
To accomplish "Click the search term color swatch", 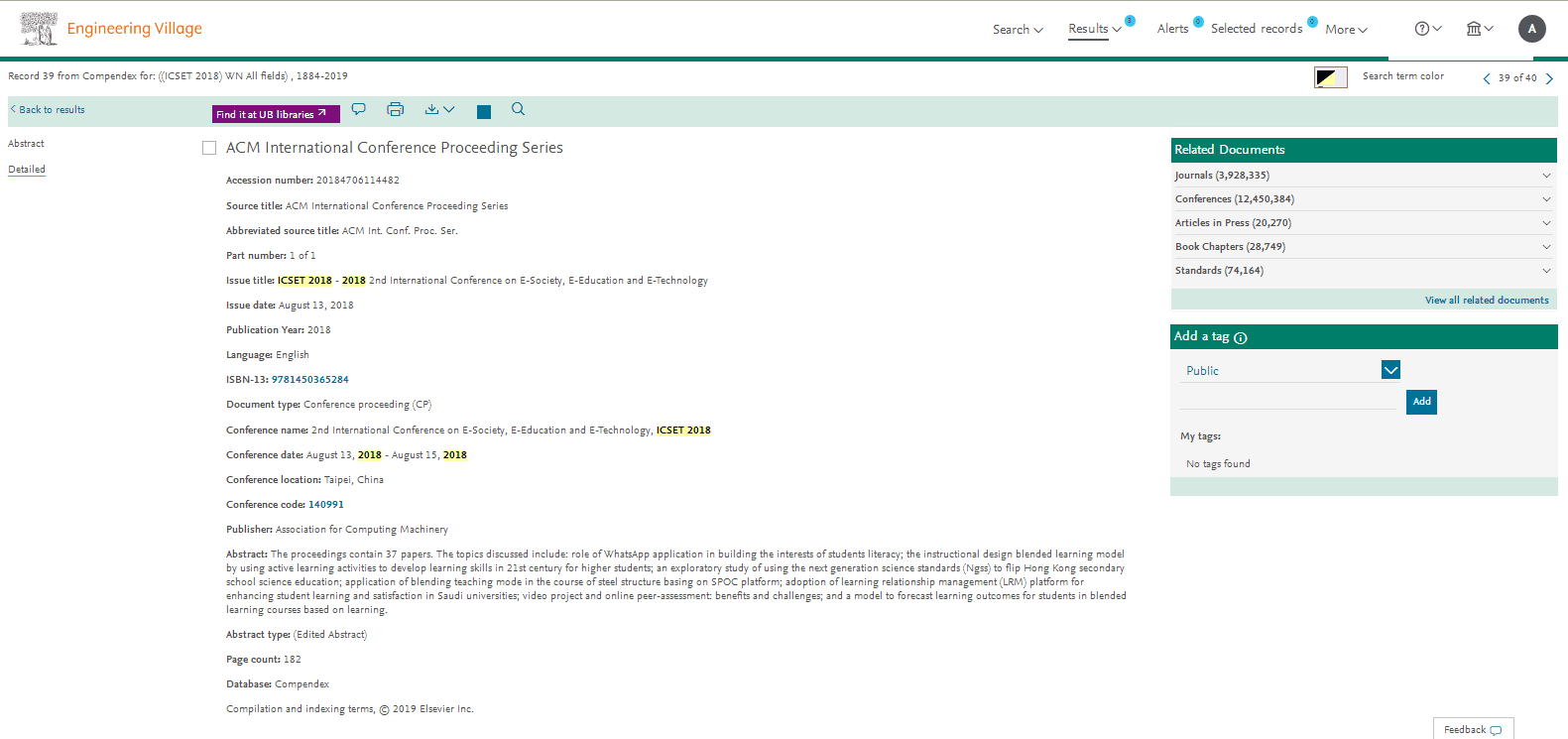I will (x=1331, y=77).
